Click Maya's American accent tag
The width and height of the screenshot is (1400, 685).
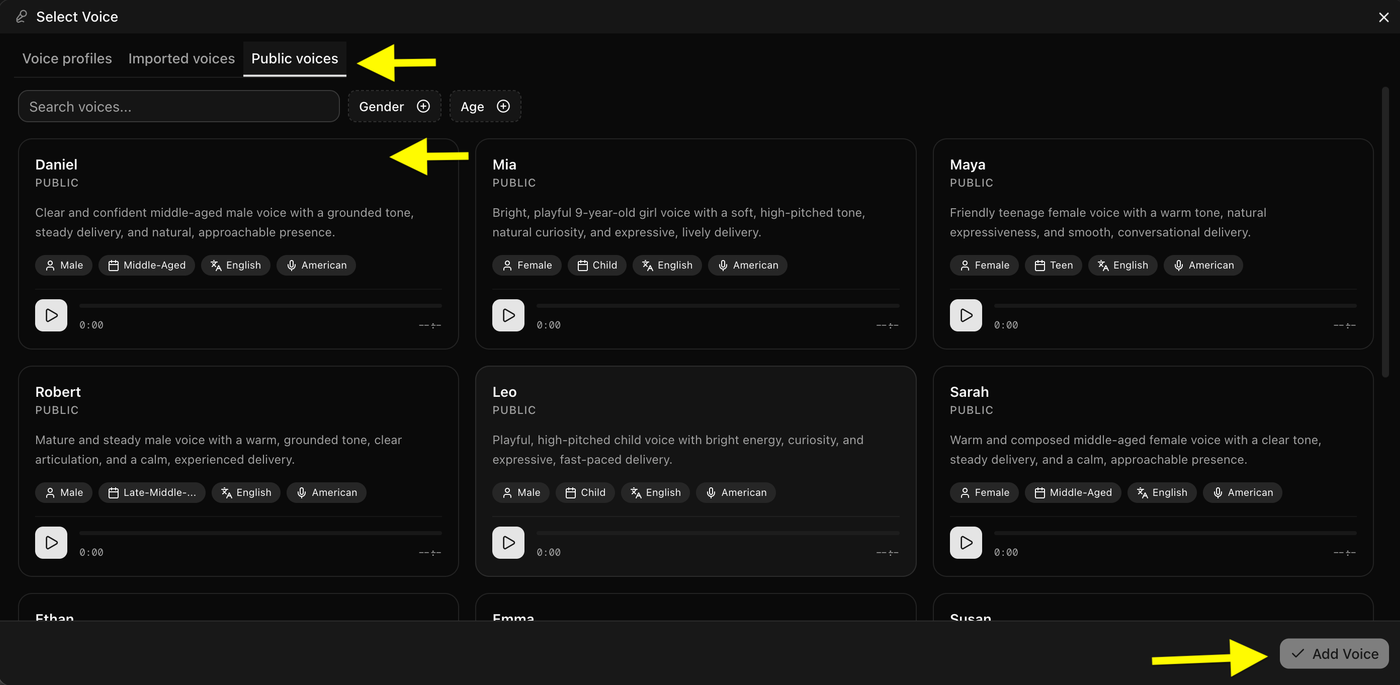(x=1203, y=265)
